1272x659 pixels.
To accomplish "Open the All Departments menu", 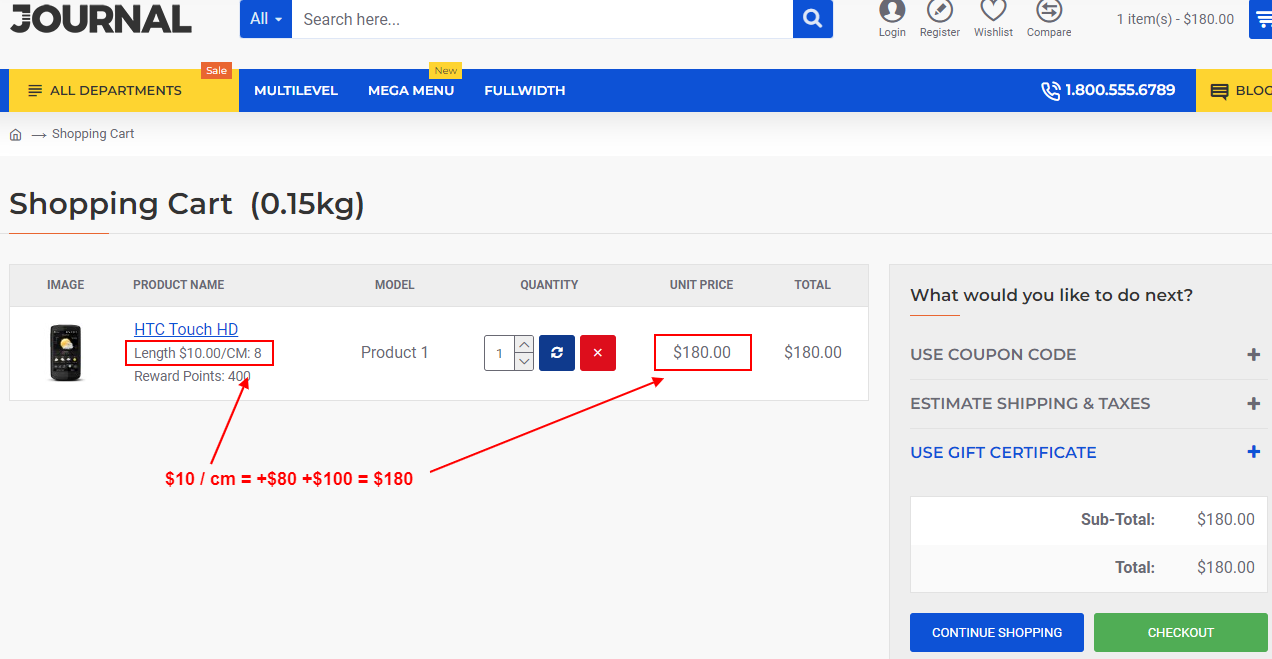I will coord(124,91).
